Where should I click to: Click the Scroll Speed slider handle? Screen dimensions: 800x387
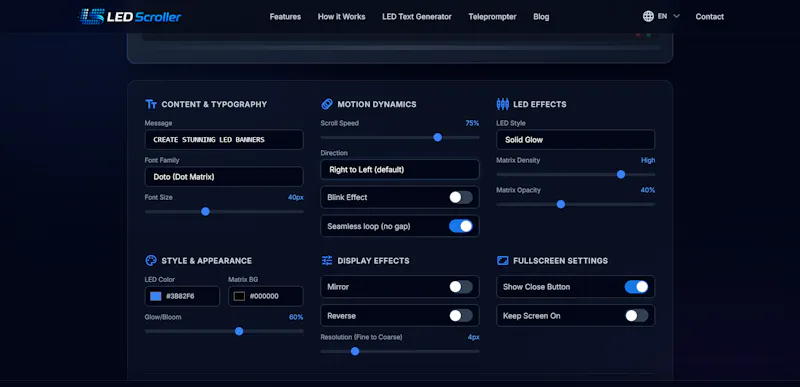point(437,137)
